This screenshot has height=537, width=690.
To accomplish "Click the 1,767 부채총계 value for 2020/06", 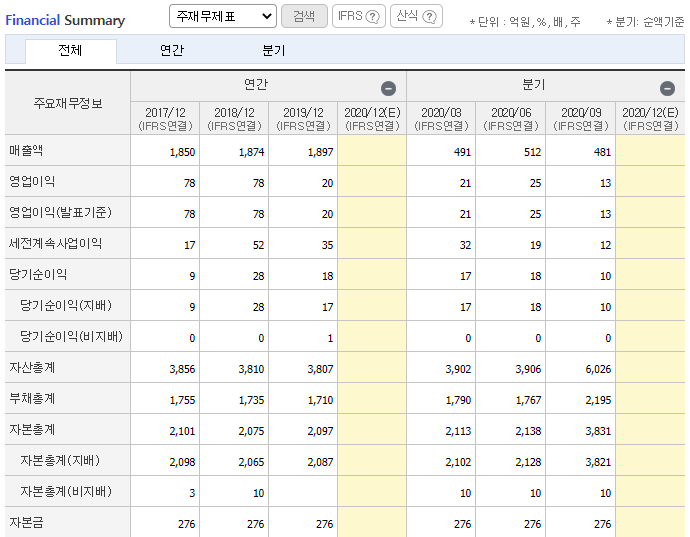I will coord(528,400).
